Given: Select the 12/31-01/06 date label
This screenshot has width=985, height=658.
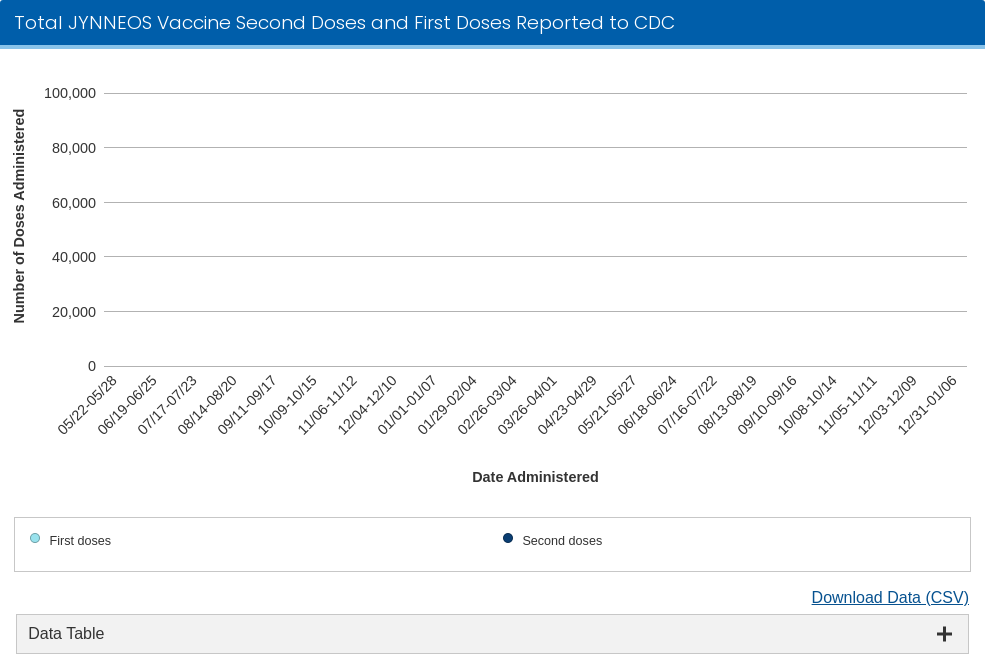Looking at the screenshot, I should (x=928, y=405).
